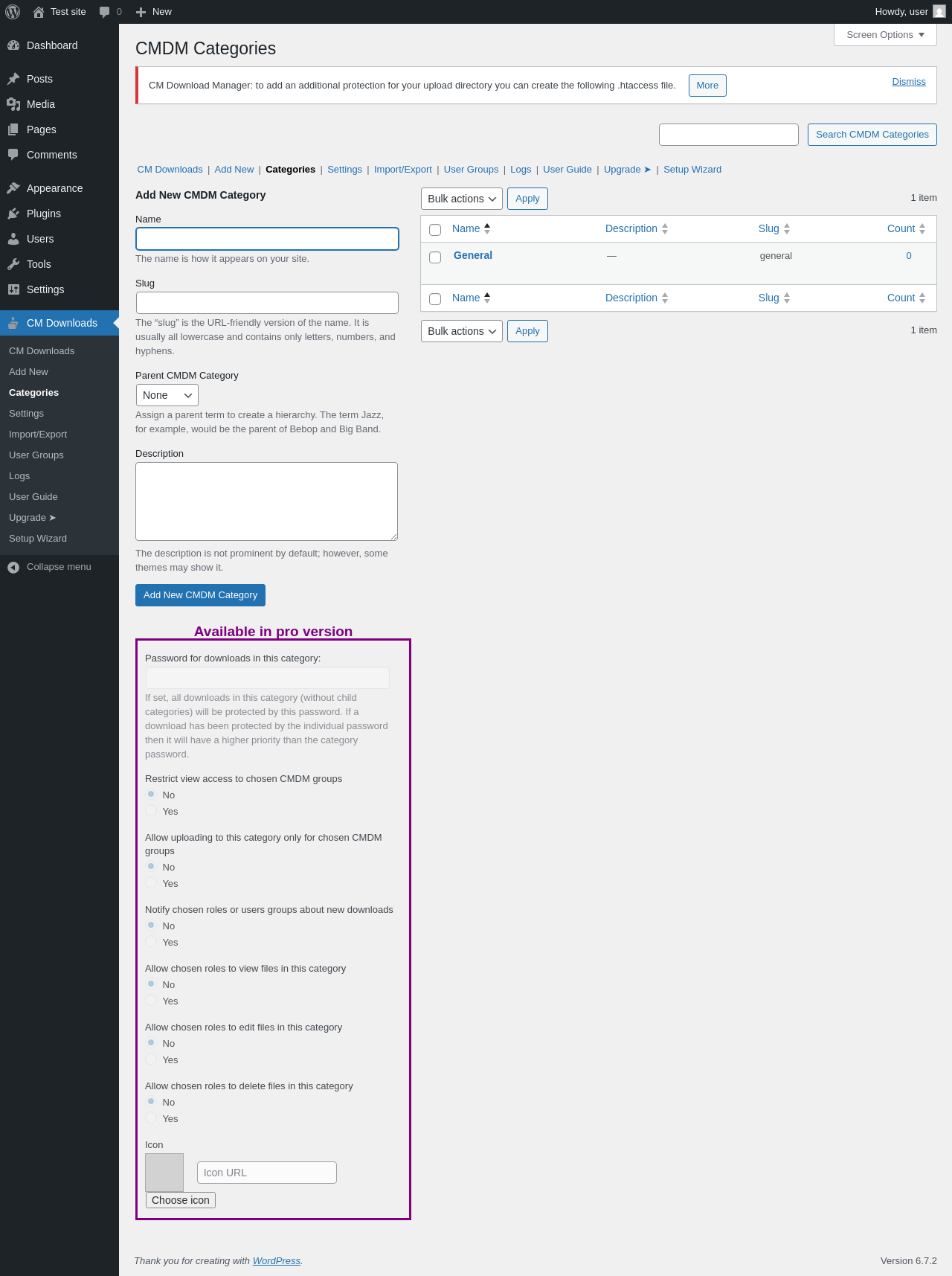Click the categories search input box
This screenshot has height=1276, width=952.
729,135
